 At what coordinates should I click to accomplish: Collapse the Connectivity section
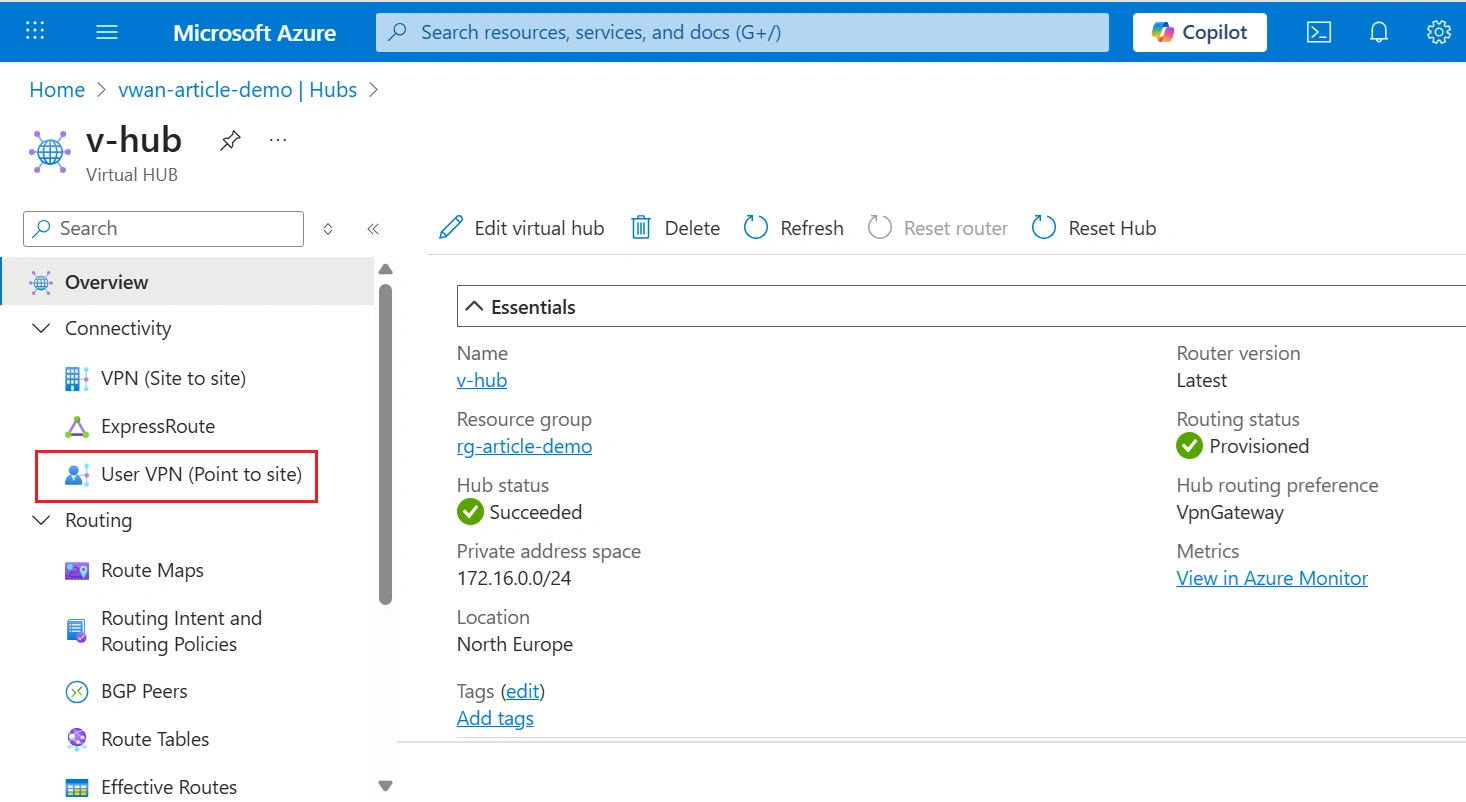[x=41, y=328]
